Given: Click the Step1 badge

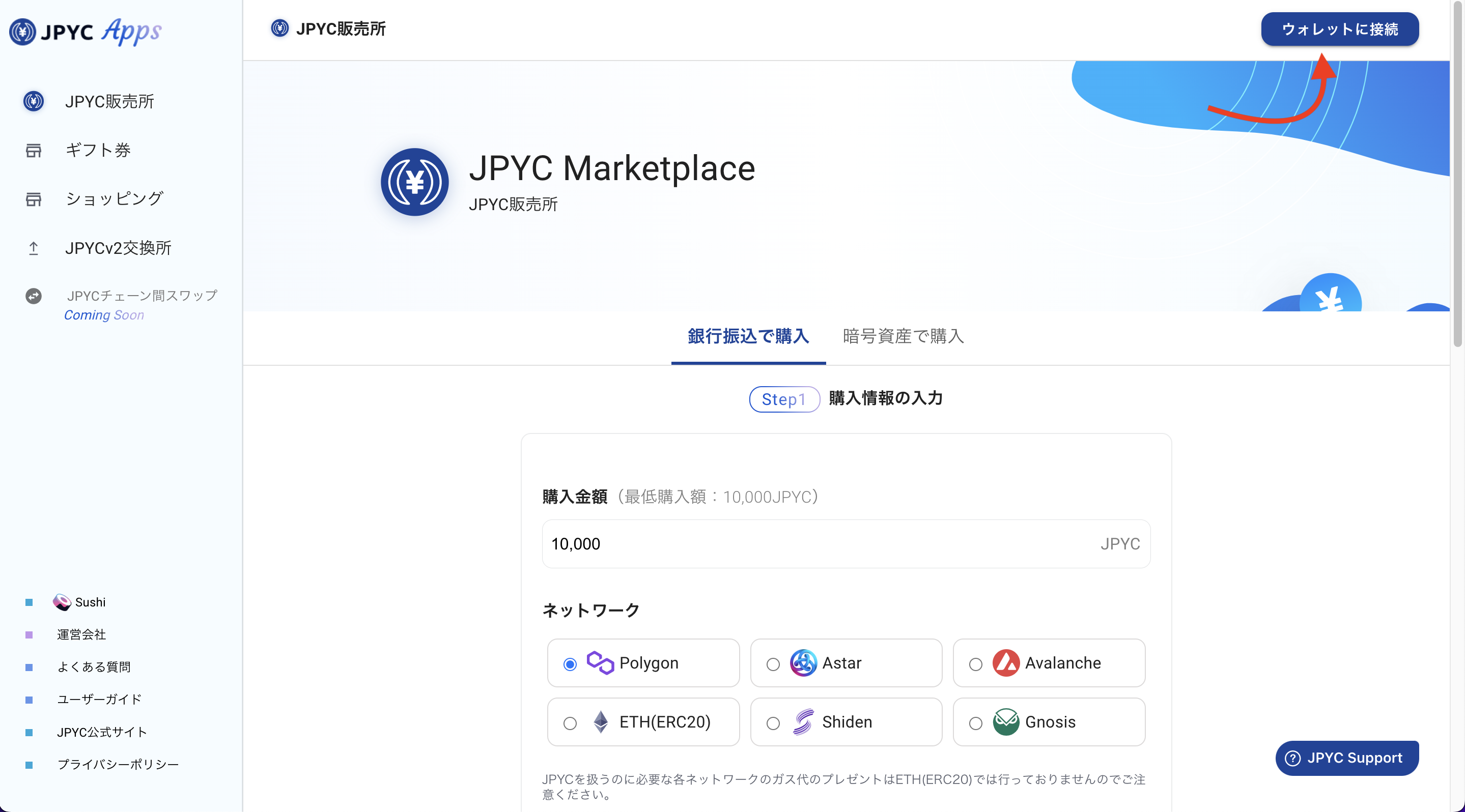Looking at the screenshot, I should tap(784, 399).
